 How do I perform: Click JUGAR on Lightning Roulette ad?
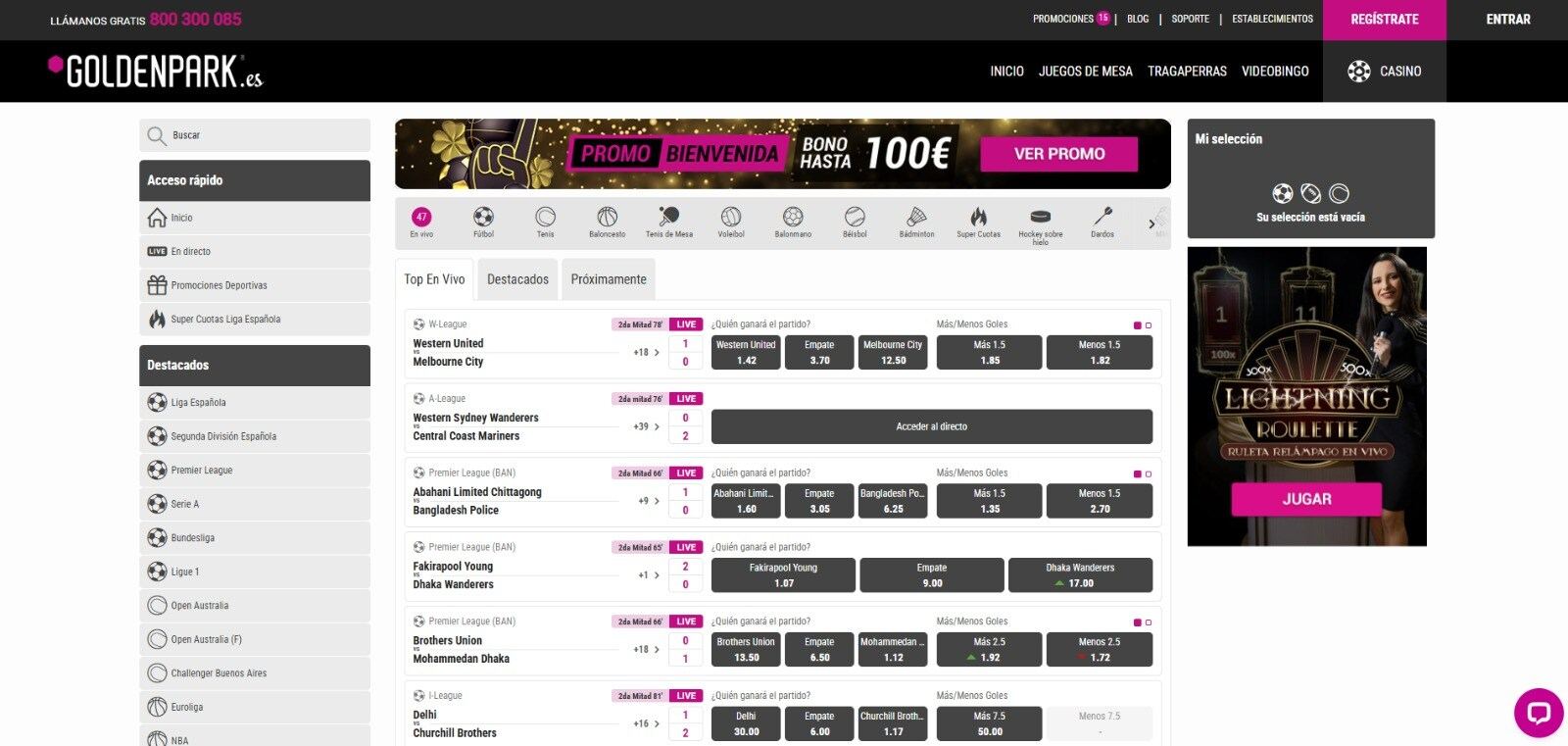pos(1306,499)
